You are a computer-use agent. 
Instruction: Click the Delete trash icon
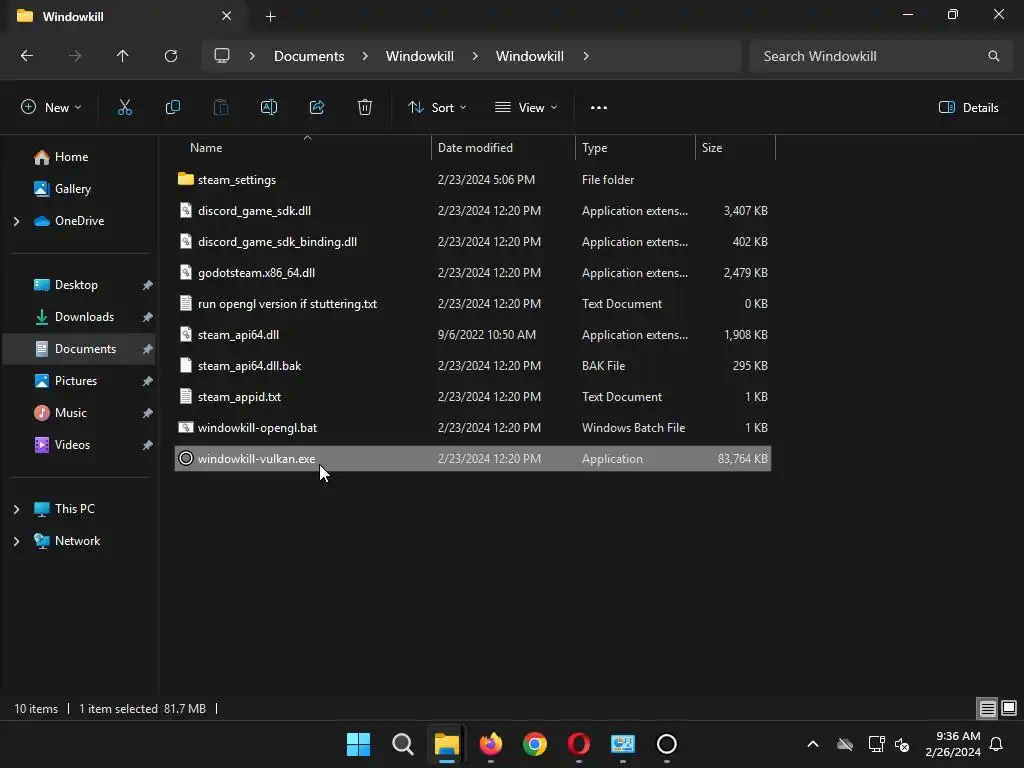tap(365, 108)
